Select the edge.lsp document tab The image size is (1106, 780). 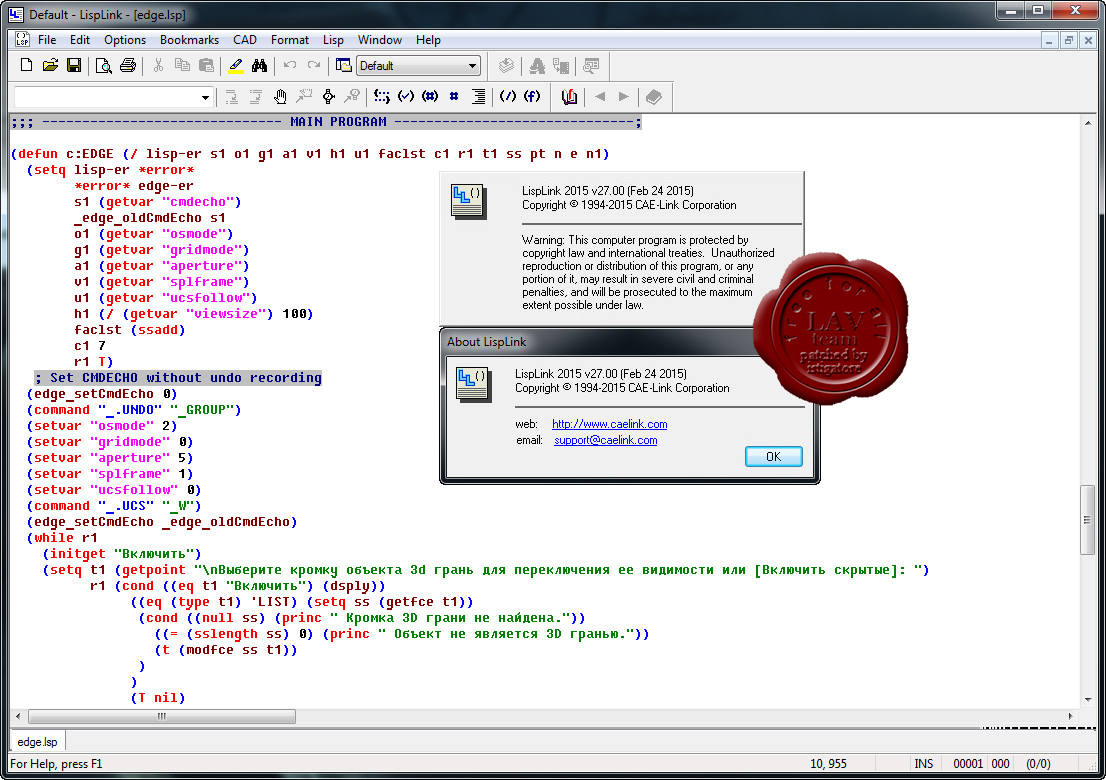(37, 741)
